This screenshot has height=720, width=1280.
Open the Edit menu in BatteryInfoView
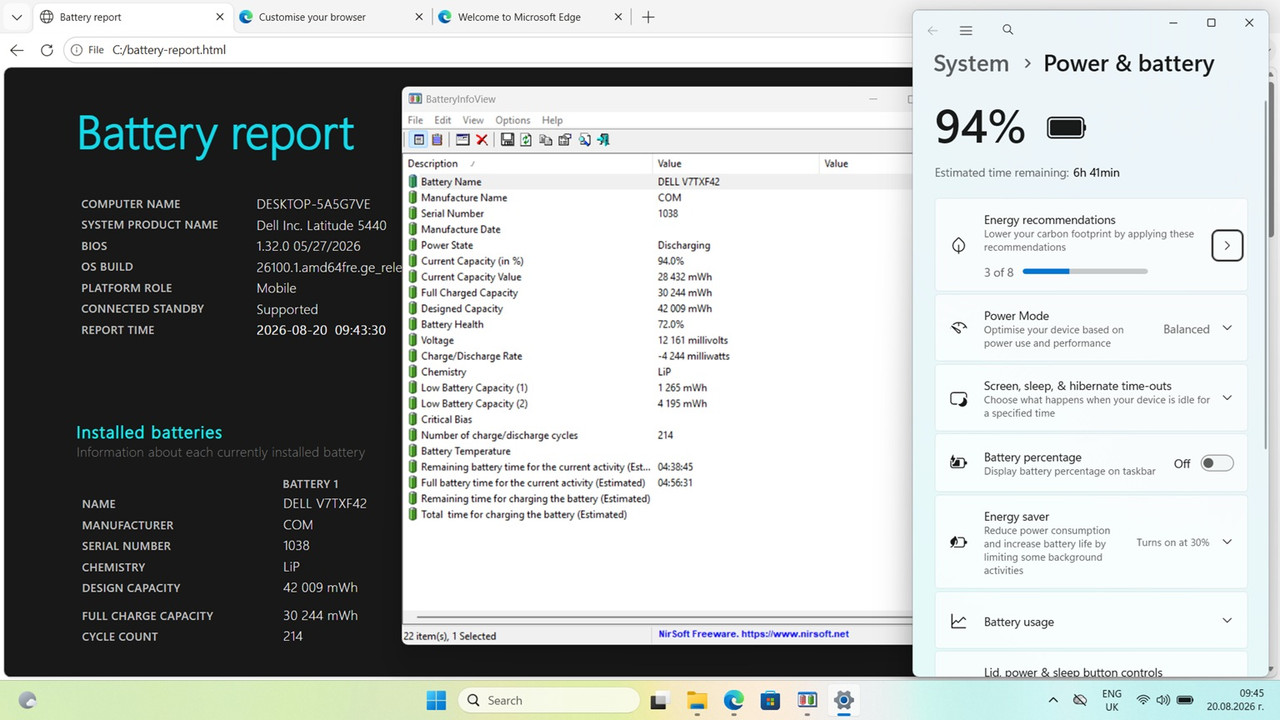[x=442, y=120]
